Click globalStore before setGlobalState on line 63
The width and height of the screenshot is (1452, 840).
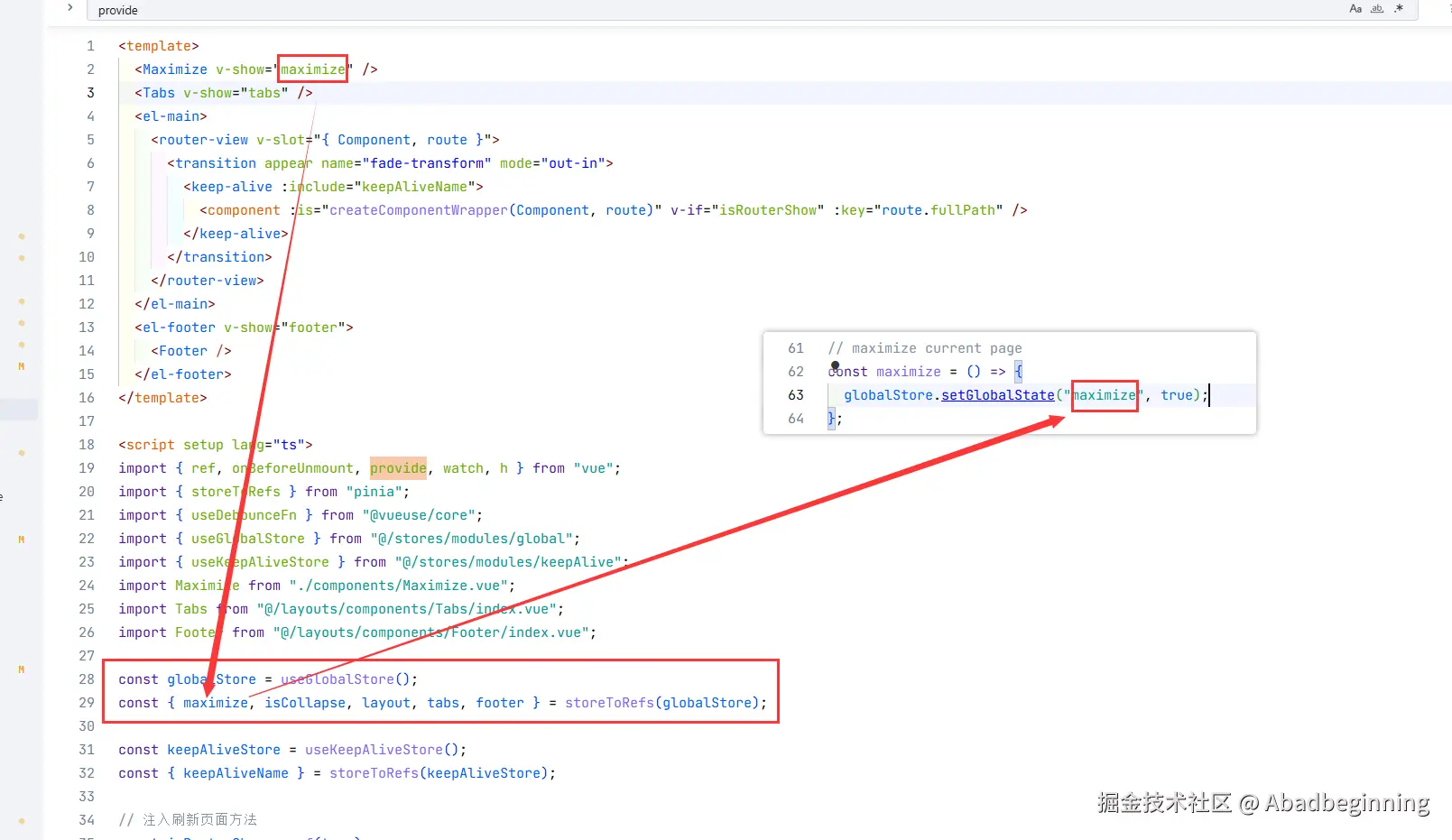888,395
